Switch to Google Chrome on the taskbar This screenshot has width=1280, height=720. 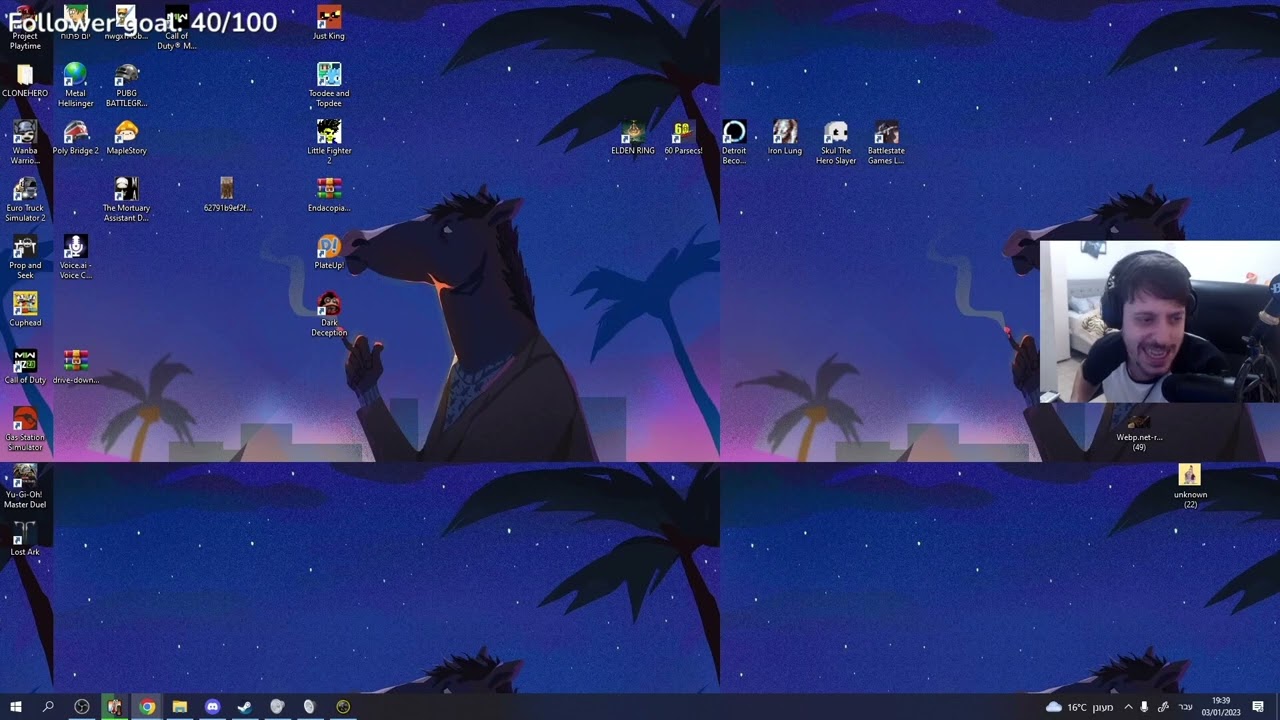[147, 707]
